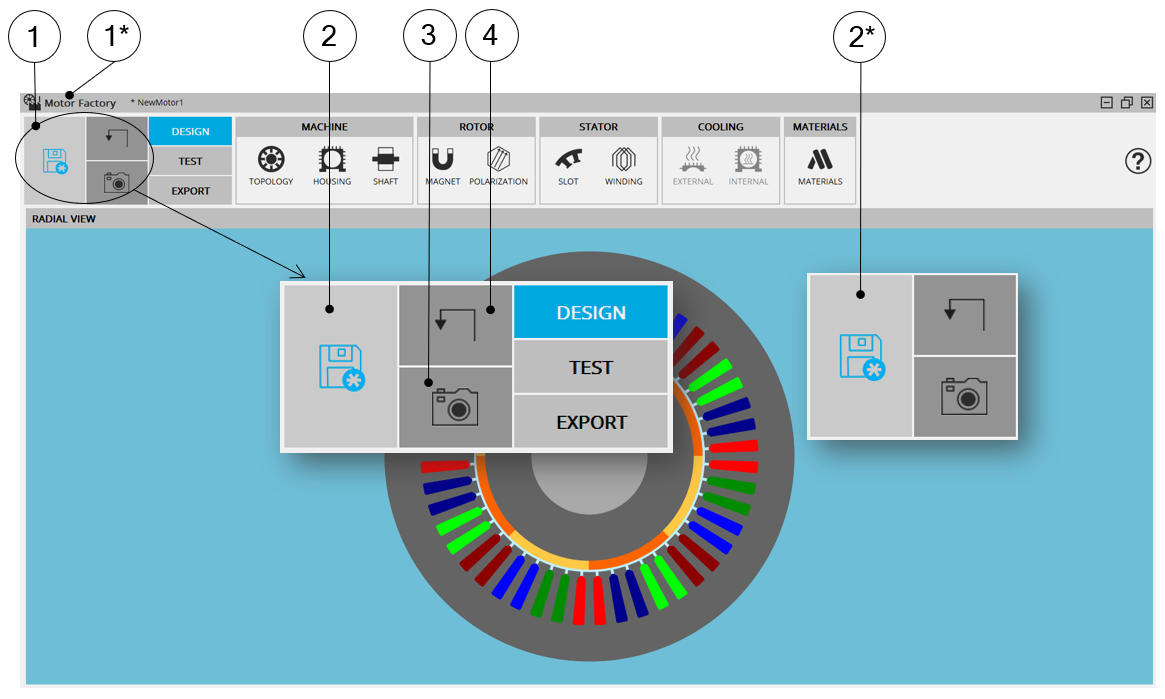This screenshot has width=1165, height=699.
Task: Switch to the TEST tab
Action: point(190,161)
